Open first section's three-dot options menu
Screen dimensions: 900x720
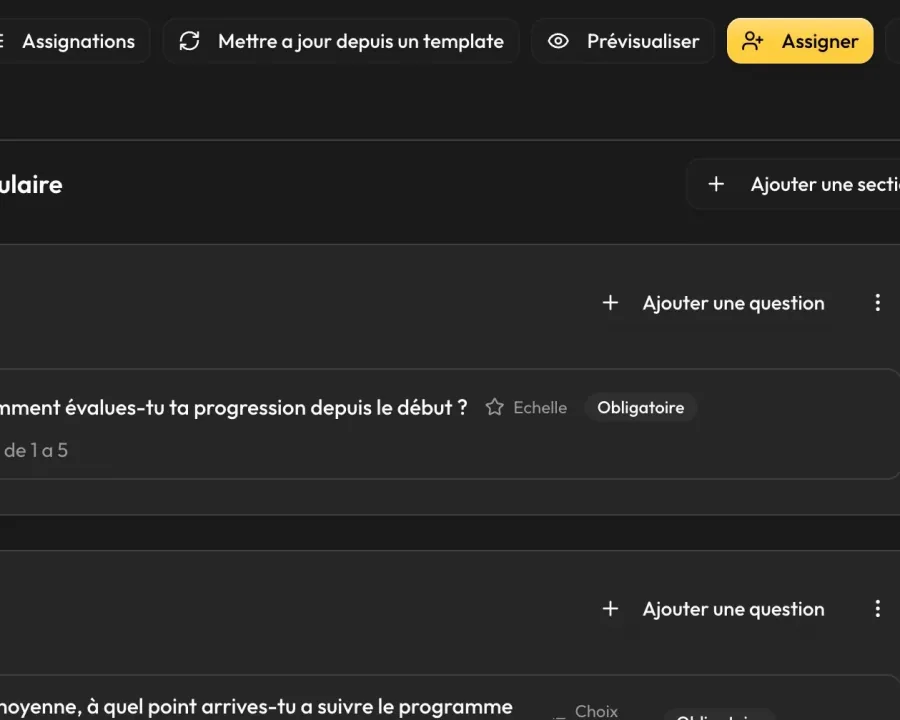tap(878, 303)
